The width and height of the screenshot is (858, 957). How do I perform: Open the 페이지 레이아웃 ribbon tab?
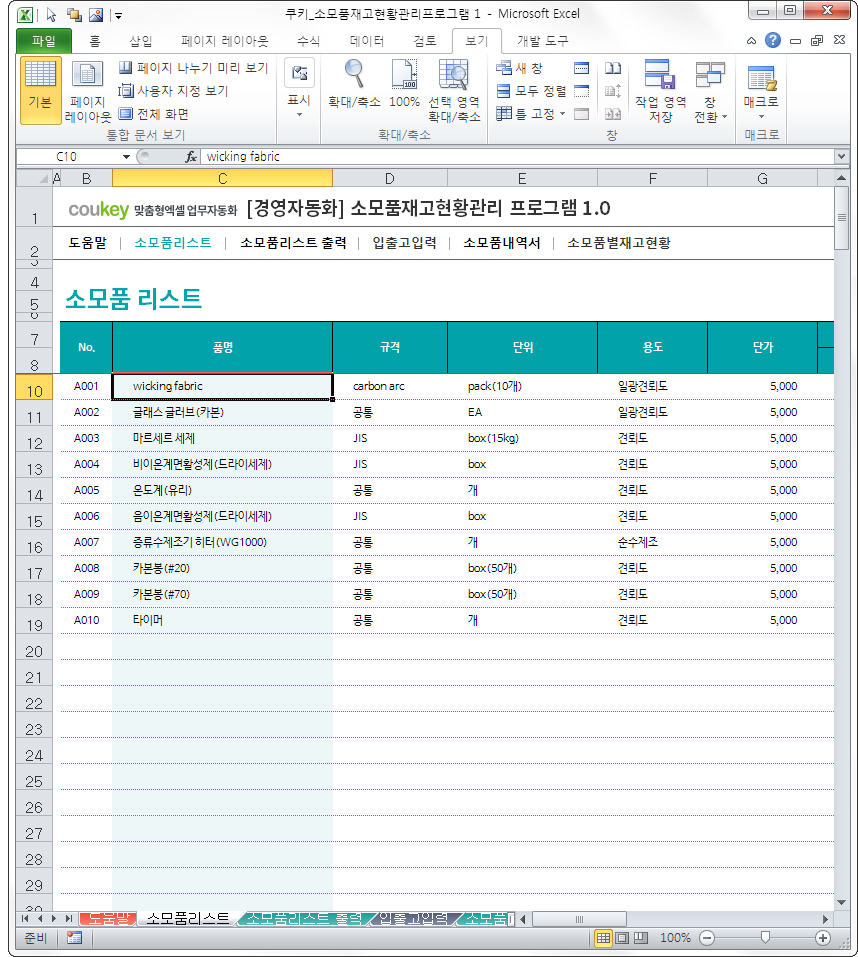tap(225, 41)
